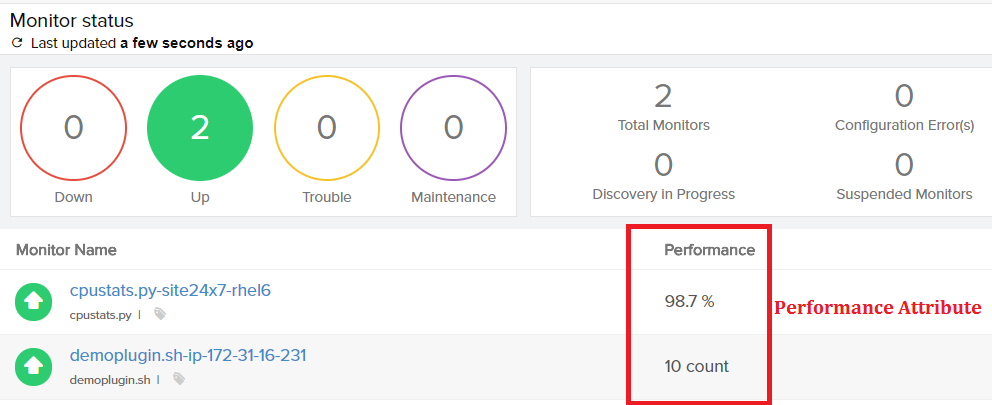Click the tag icon next to demoplugin.sh
The width and height of the screenshot is (992, 405).
point(179,380)
